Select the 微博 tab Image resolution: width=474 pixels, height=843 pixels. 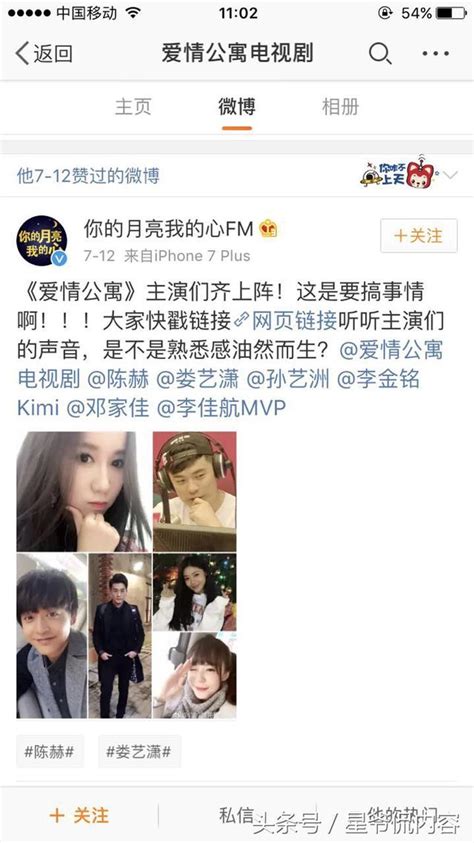[236, 106]
